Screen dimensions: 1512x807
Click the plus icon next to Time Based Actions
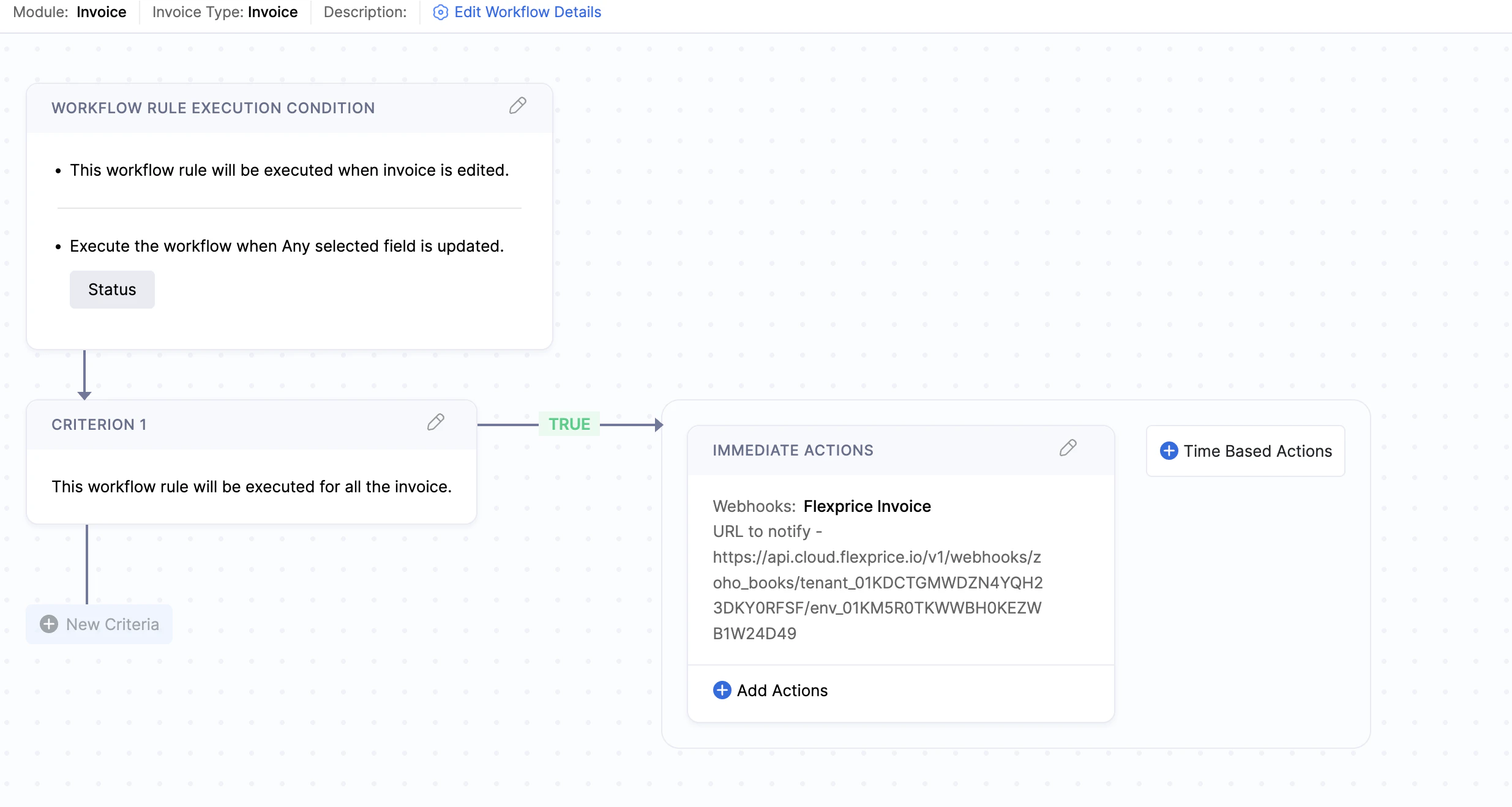(x=1169, y=451)
